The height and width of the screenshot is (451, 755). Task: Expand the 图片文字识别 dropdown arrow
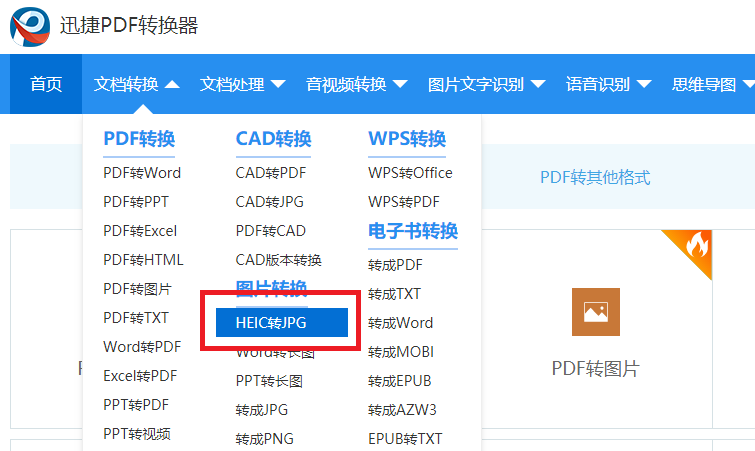coord(538,85)
